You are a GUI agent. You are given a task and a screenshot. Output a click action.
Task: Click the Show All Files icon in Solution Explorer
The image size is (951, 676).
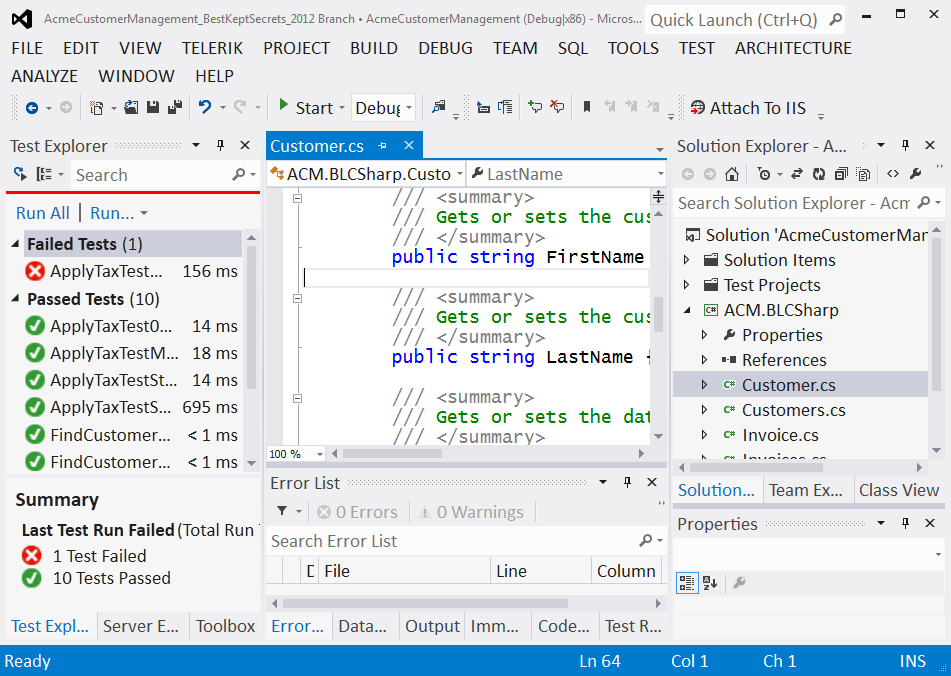862,175
